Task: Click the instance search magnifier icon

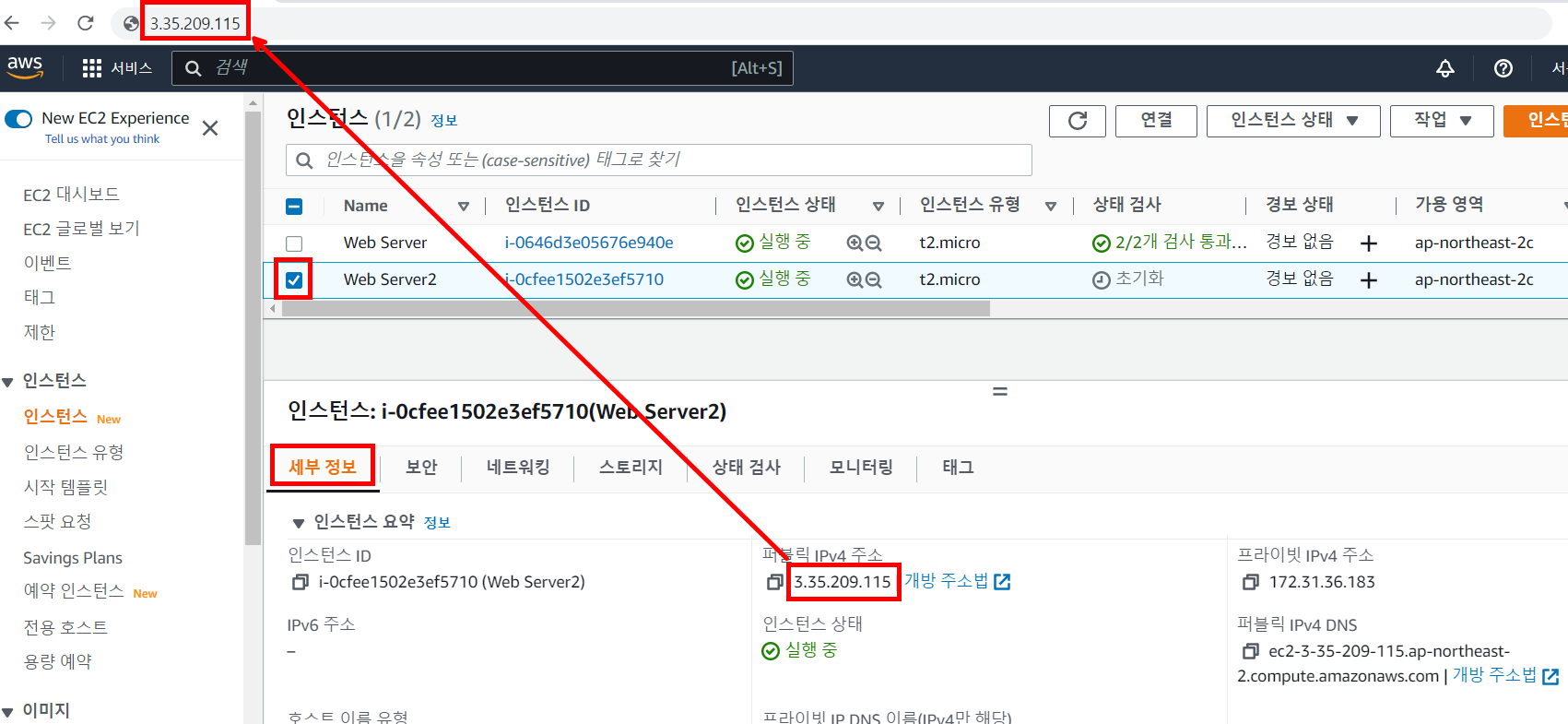Action: tap(304, 160)
